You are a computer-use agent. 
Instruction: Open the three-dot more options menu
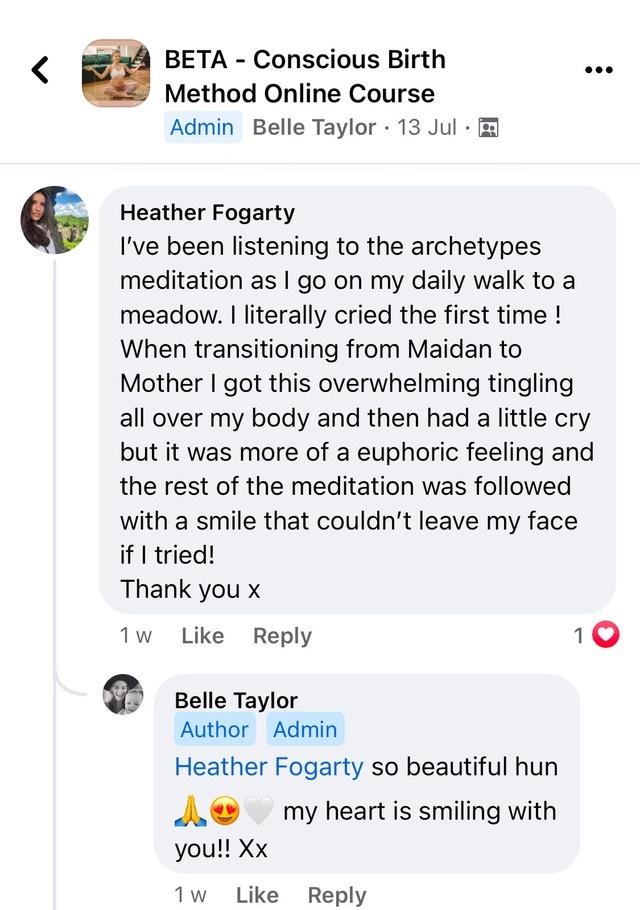597,70
